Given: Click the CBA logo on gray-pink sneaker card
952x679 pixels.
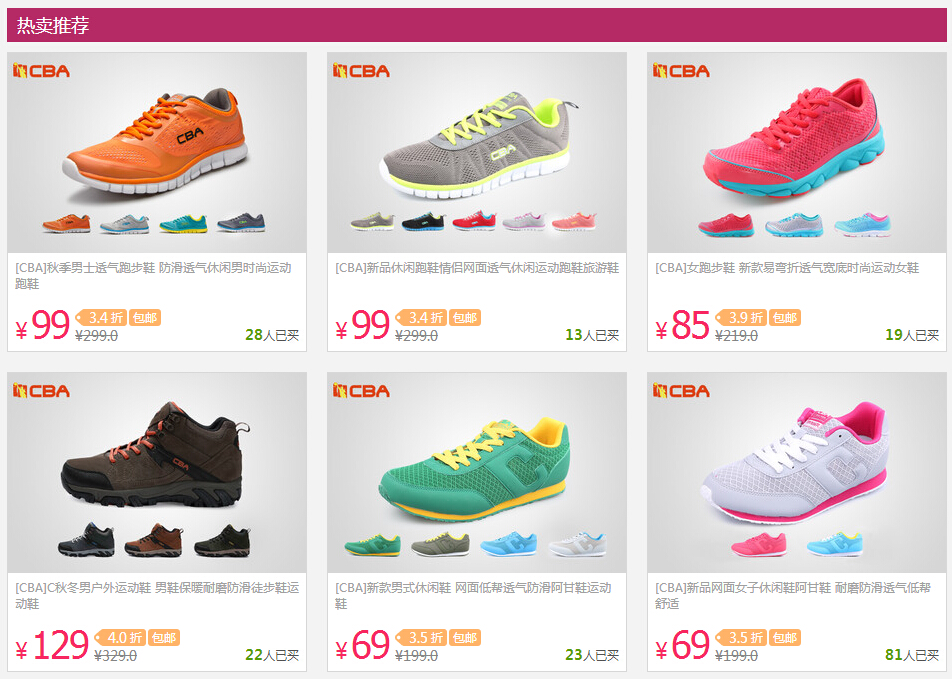Looking at the screenshot, I should 681,391.
